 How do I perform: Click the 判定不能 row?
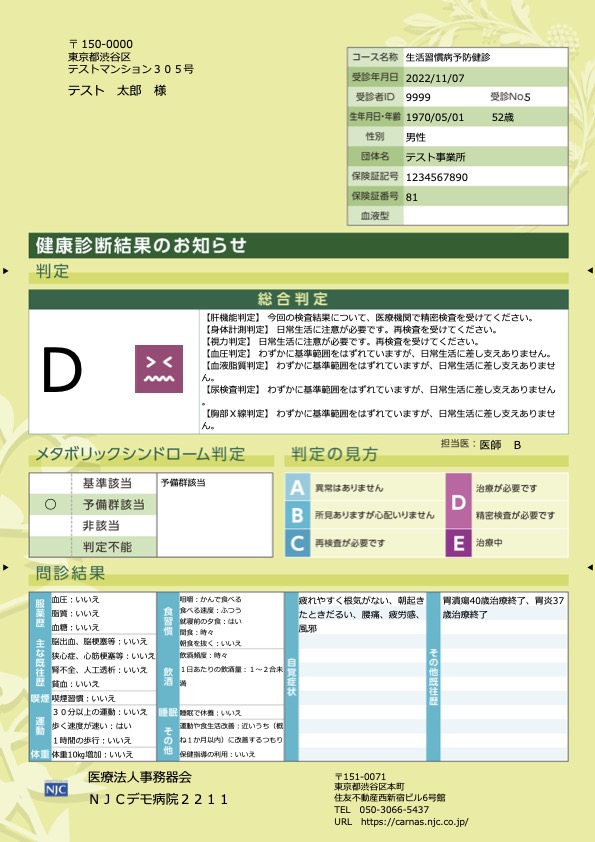(x=93, y=547)
